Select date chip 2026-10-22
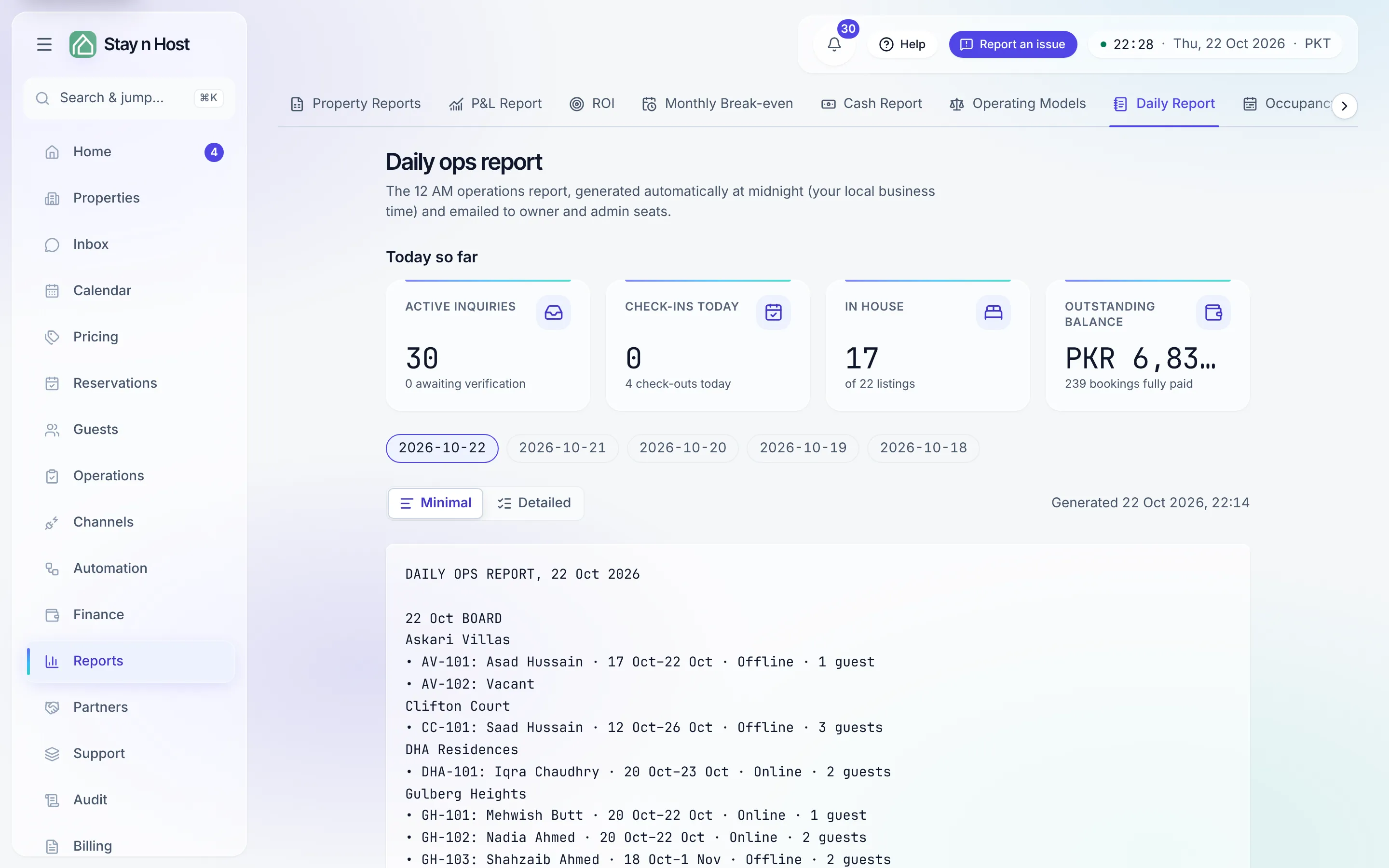Image resolution: width=1389 pixels, height=868 pixels. 442,448
